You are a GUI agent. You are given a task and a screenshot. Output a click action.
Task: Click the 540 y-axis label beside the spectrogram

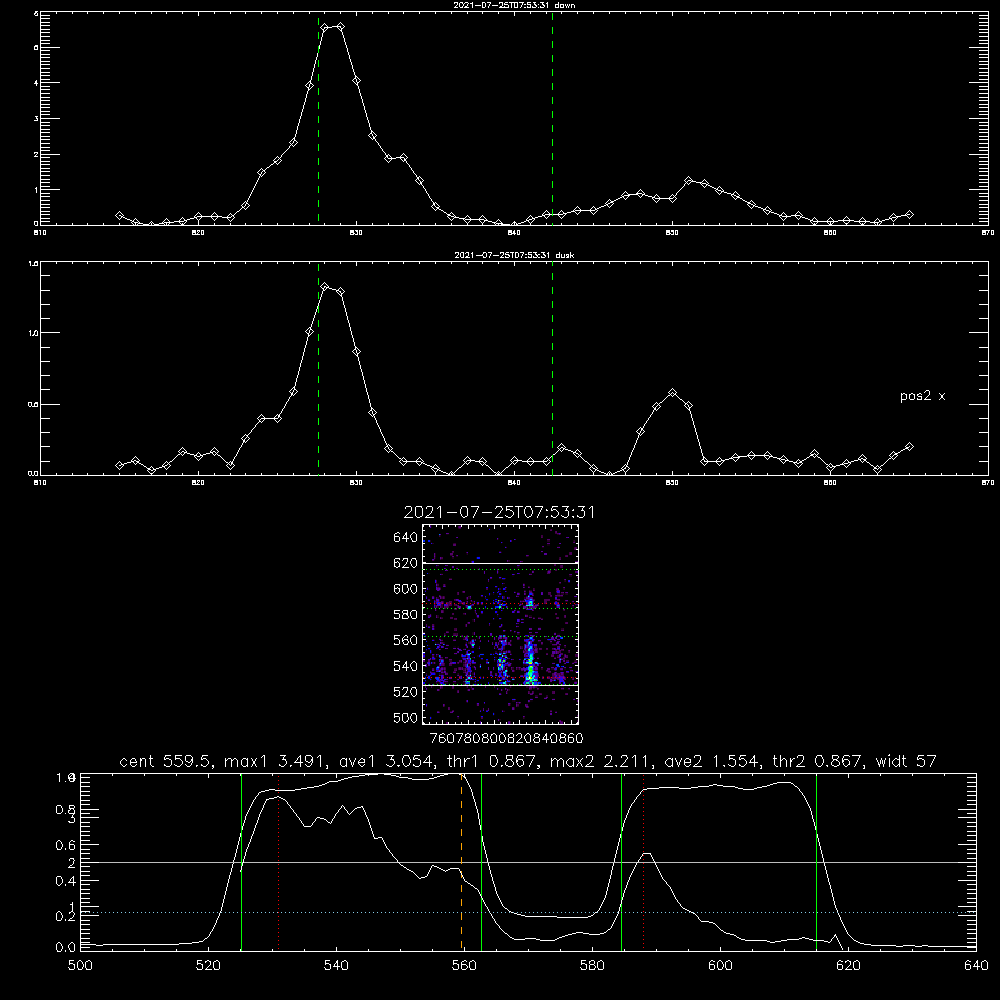406,666
